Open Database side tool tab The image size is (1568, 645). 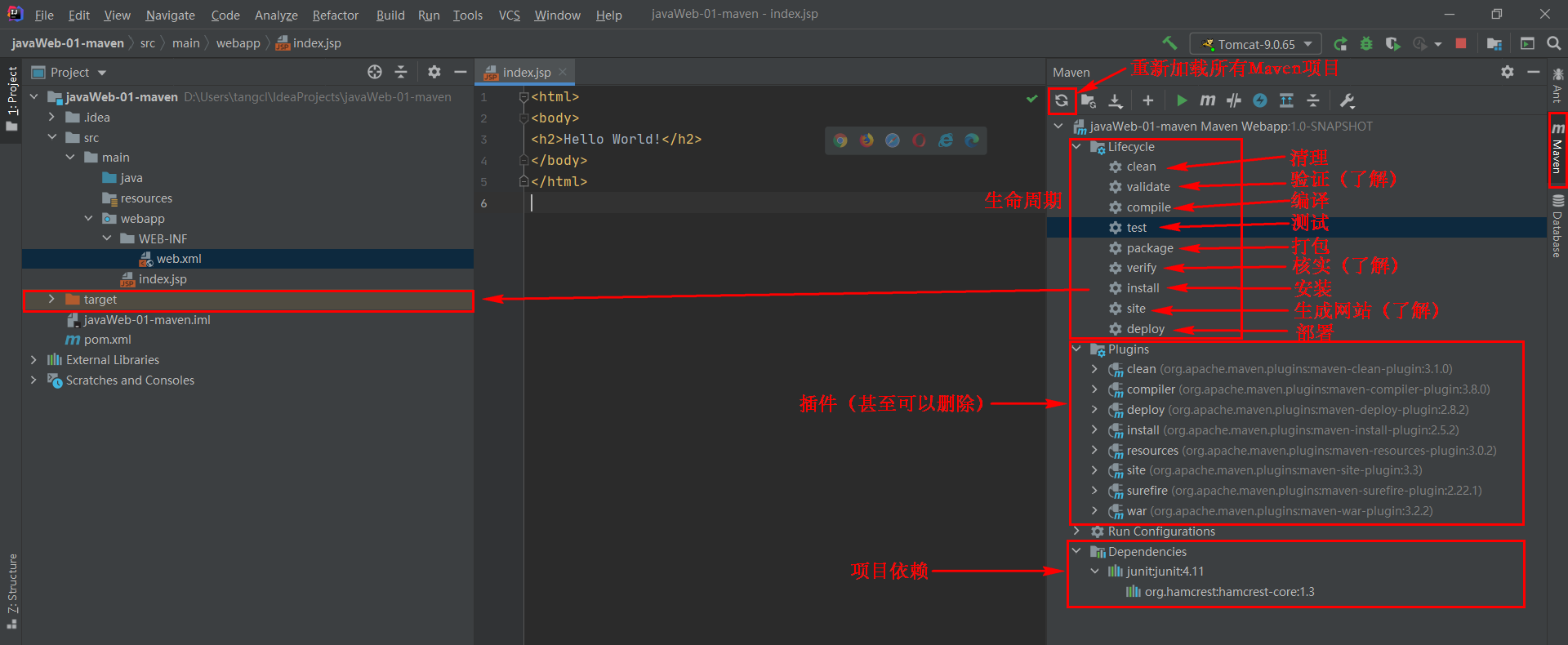coord(1557,226)
